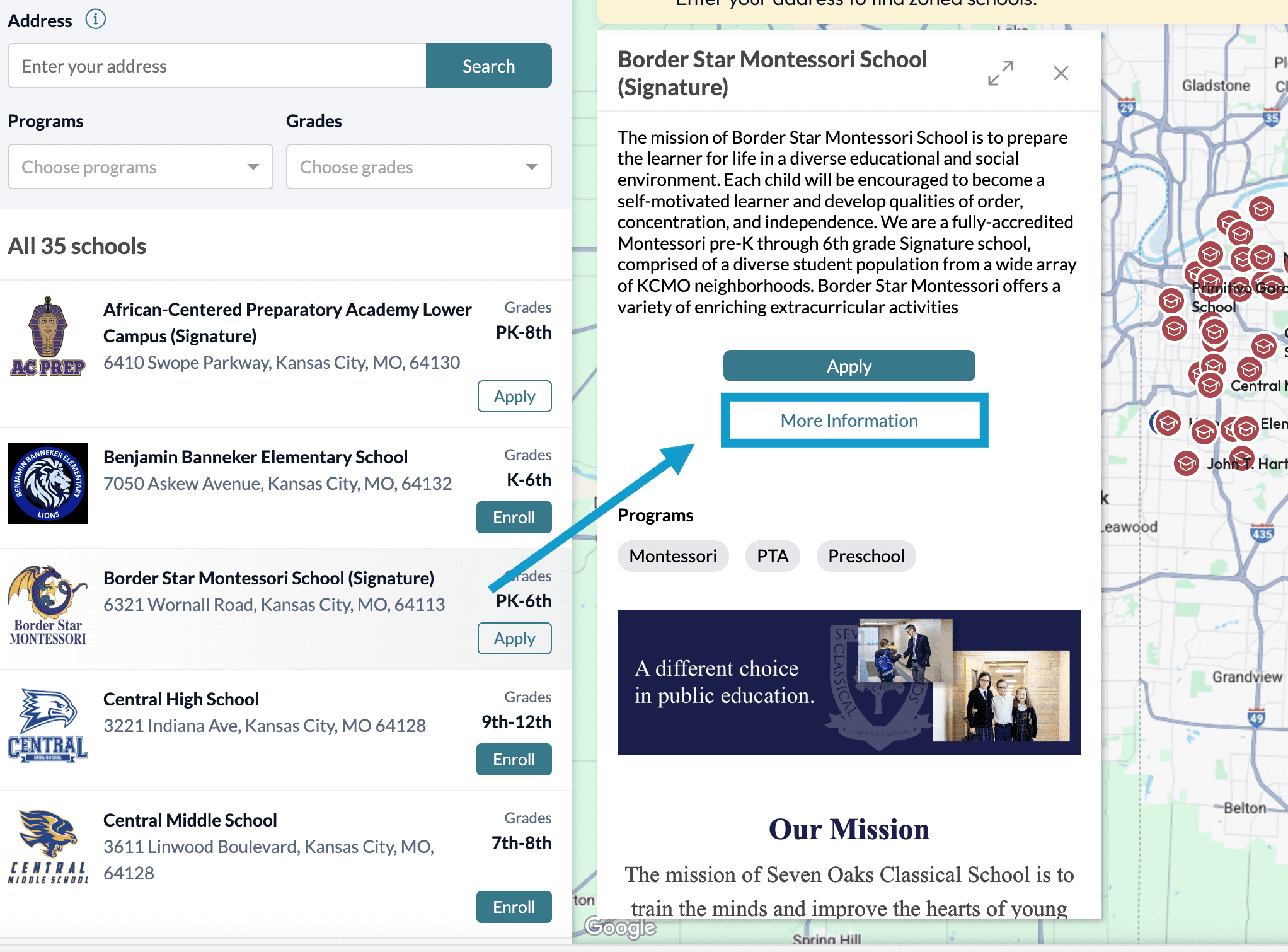Select the PTA program tag

coord(773,555)
